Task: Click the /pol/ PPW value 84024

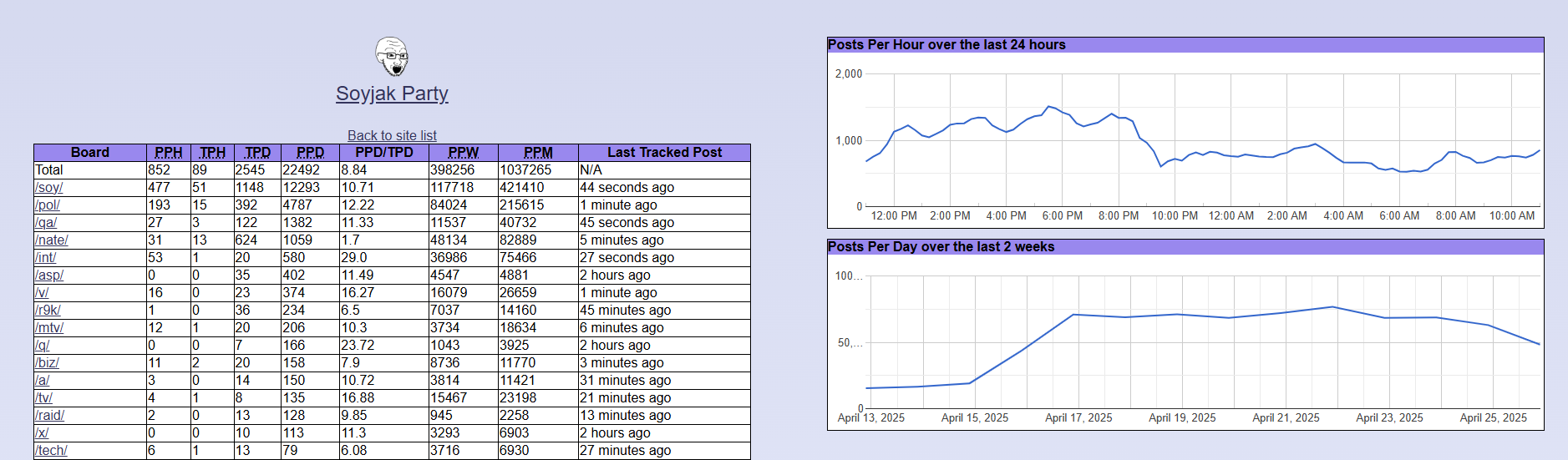Action: tap(449, 205)
